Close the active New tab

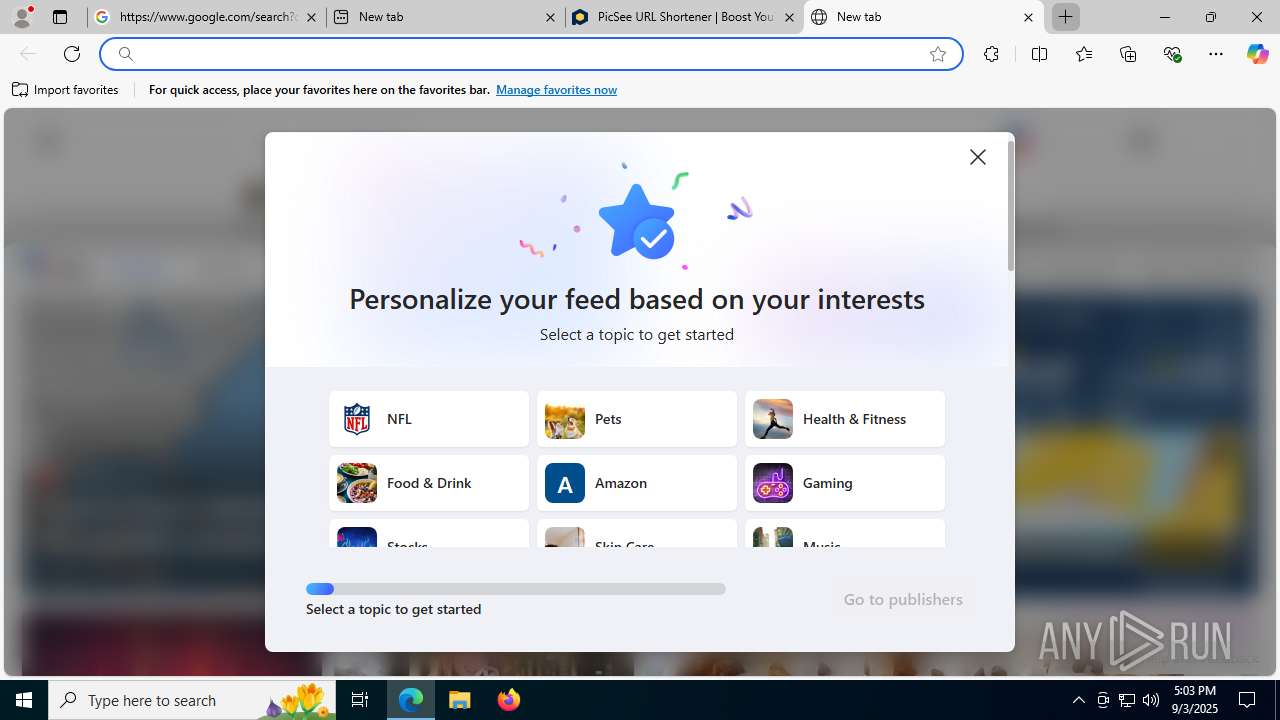click(x=1028, y=17)
